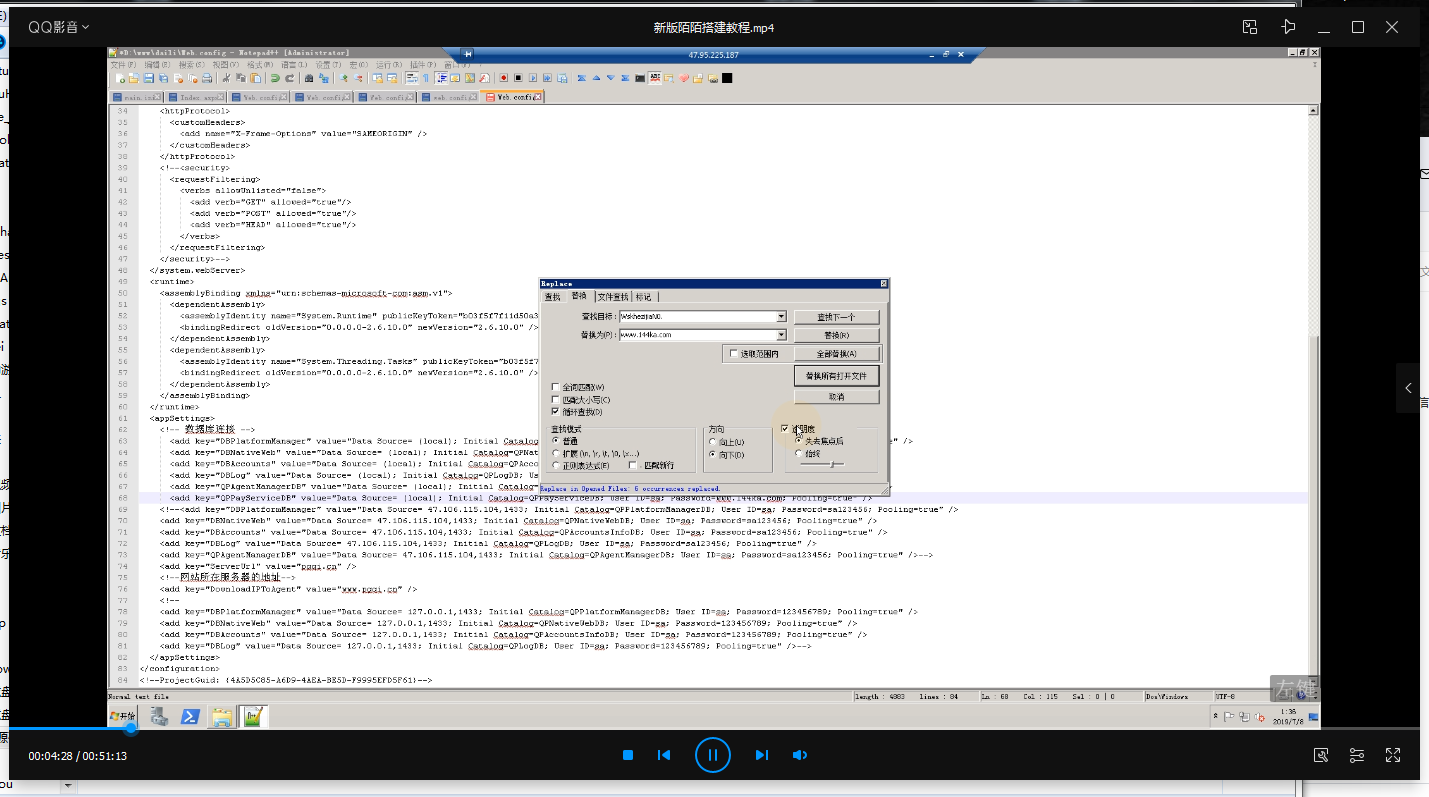Pause the video playback

click(712, 755)
